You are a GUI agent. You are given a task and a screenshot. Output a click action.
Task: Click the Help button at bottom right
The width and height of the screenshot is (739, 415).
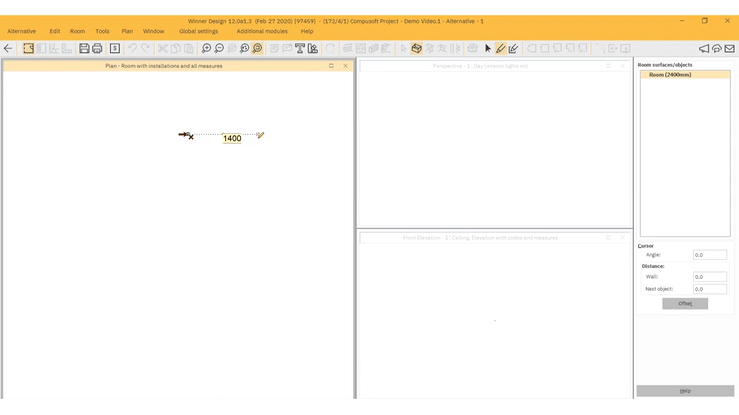(685, 391)
